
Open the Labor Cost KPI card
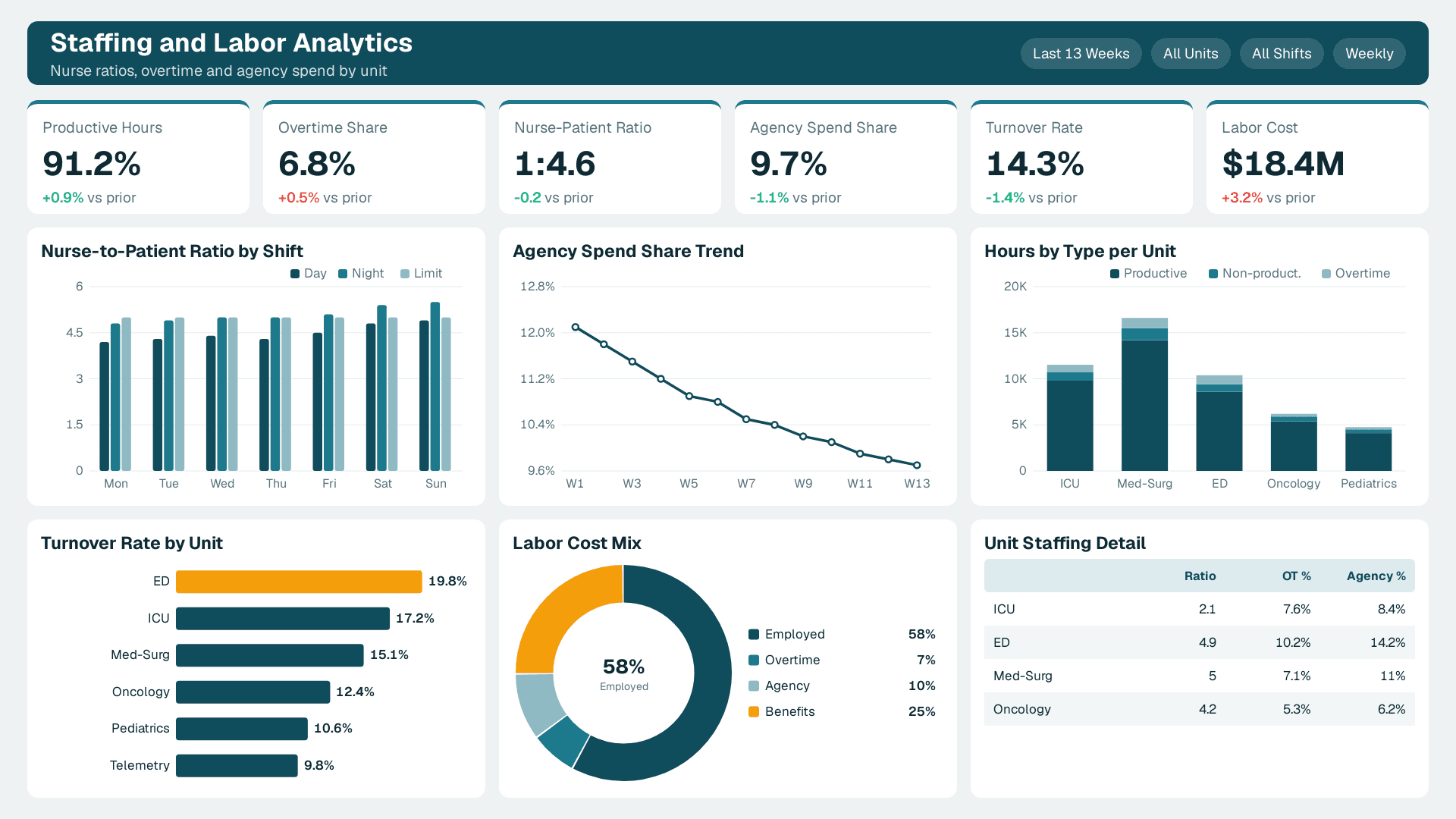coord(1317,157)
